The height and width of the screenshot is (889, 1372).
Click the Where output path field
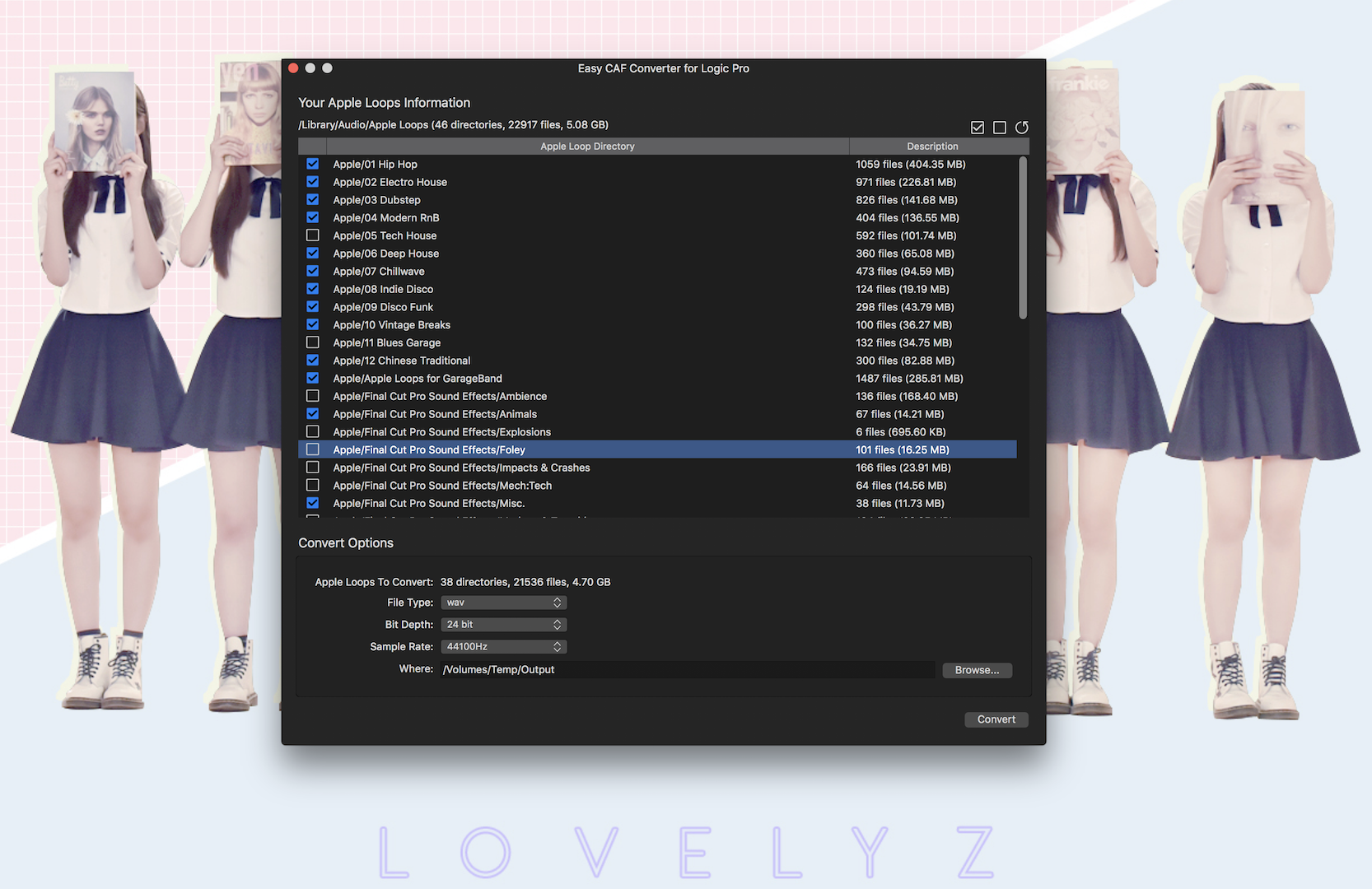point(687,670)
